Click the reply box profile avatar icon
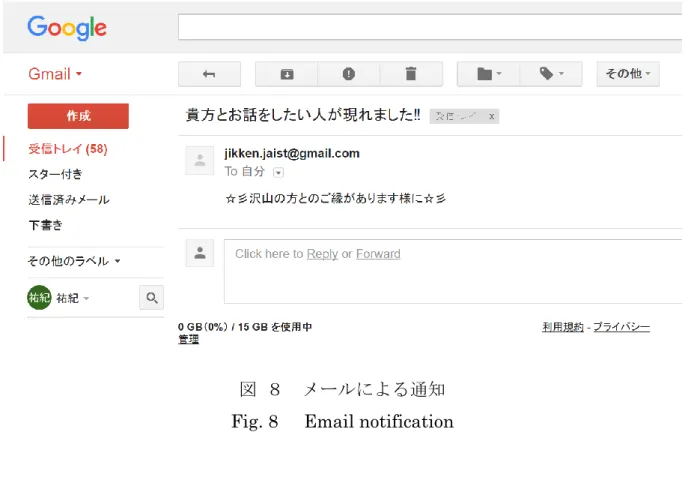Viewport: 685px width, 498px height. coord(200,253)
